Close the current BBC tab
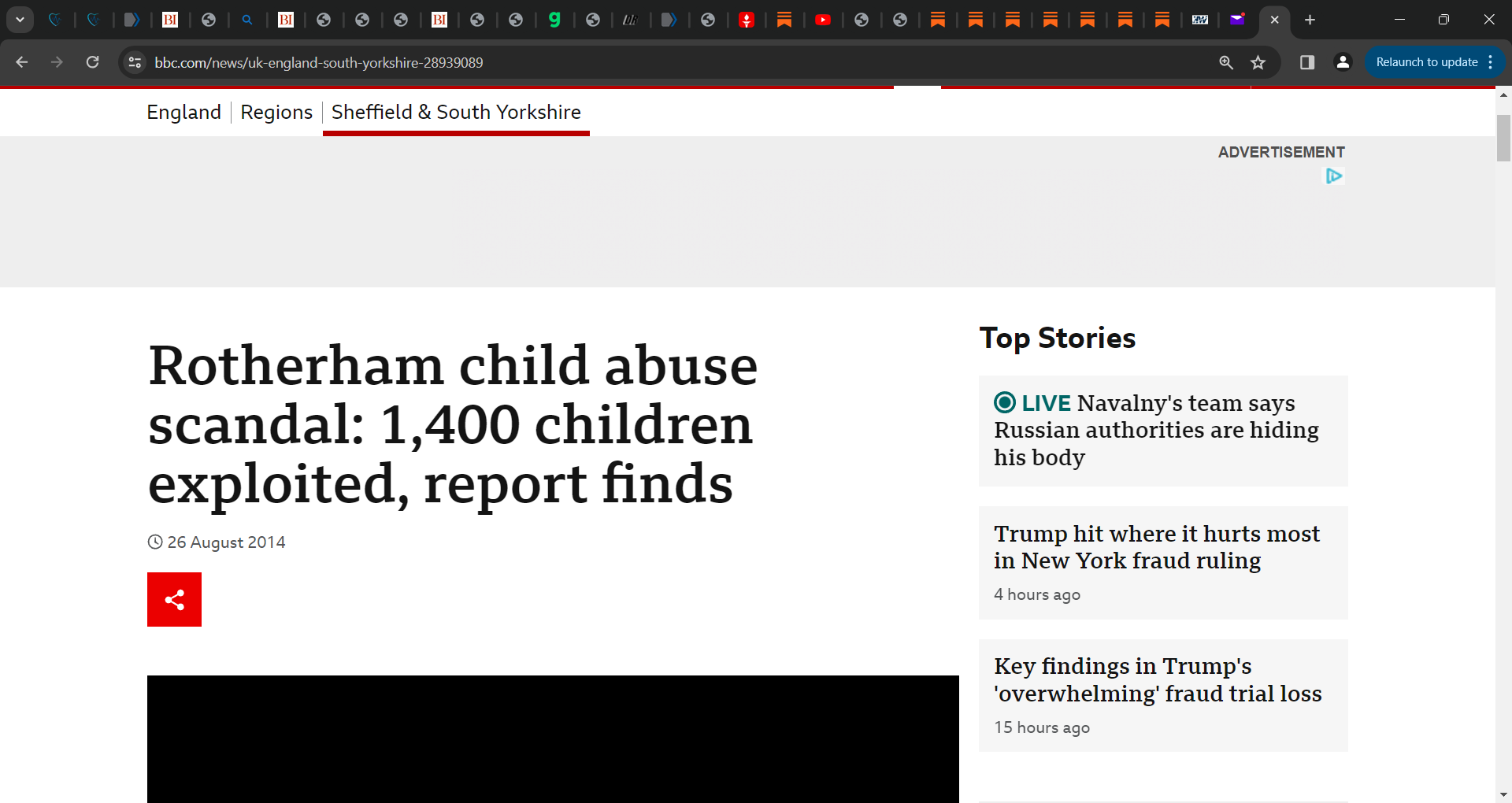 (1274, 20)
